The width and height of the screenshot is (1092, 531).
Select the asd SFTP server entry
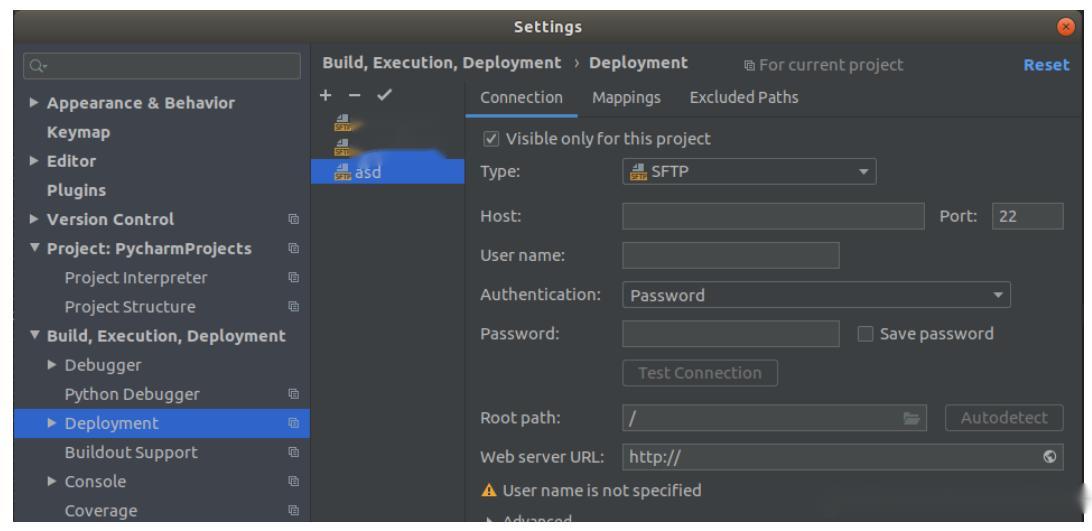point(361,171)
